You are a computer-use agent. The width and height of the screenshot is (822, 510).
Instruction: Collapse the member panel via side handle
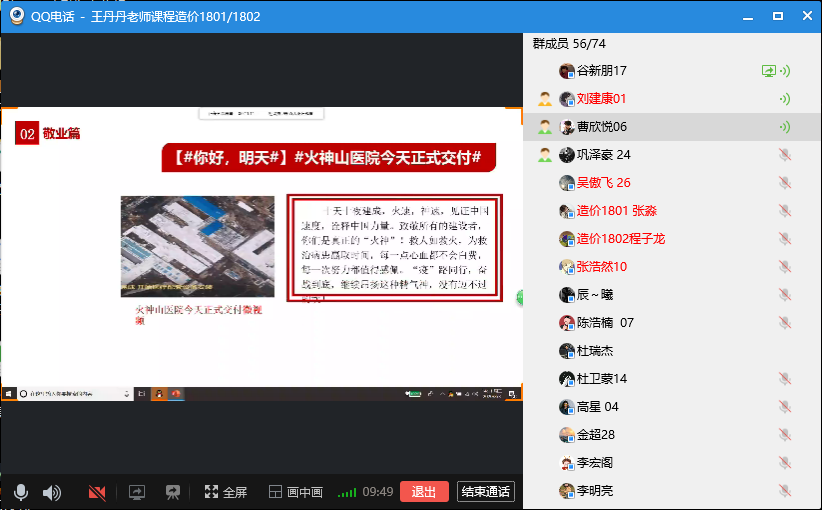click(521, 297)
